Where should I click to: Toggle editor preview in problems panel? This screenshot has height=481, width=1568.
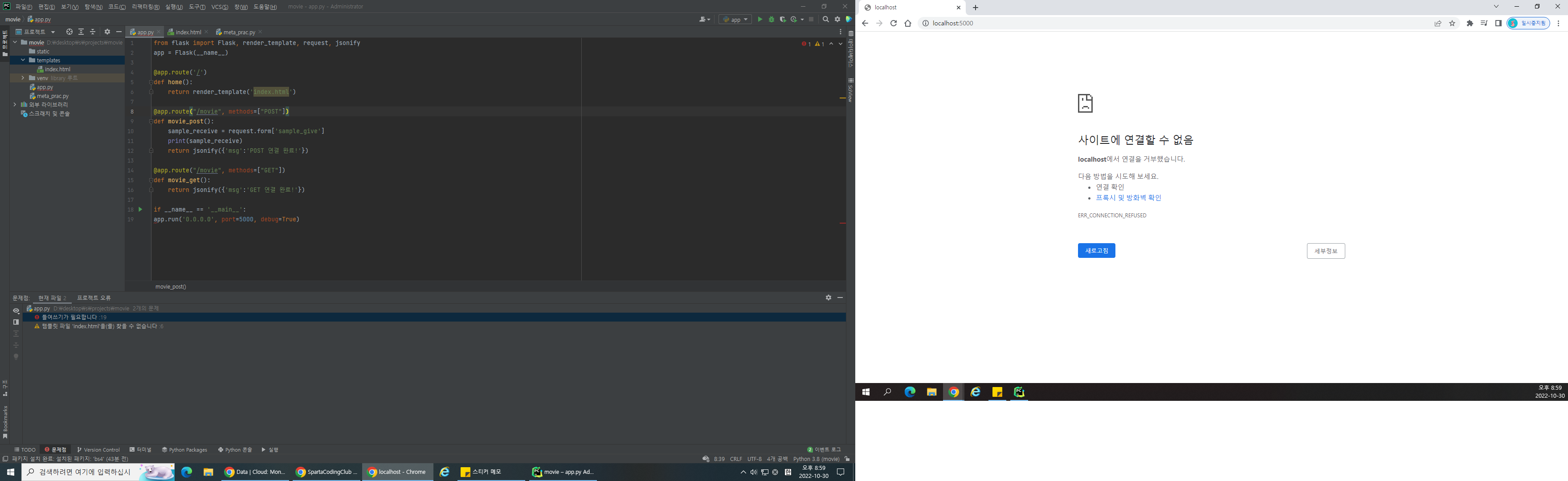tap(16, 322)
